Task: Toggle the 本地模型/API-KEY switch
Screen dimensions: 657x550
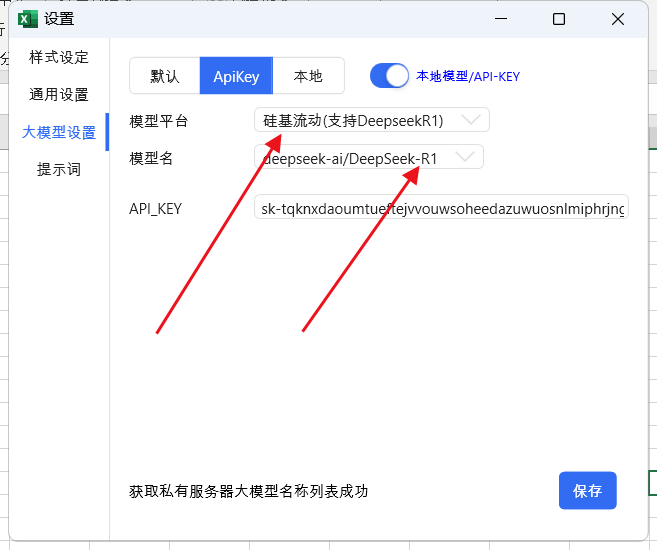Action: (389, 76)
